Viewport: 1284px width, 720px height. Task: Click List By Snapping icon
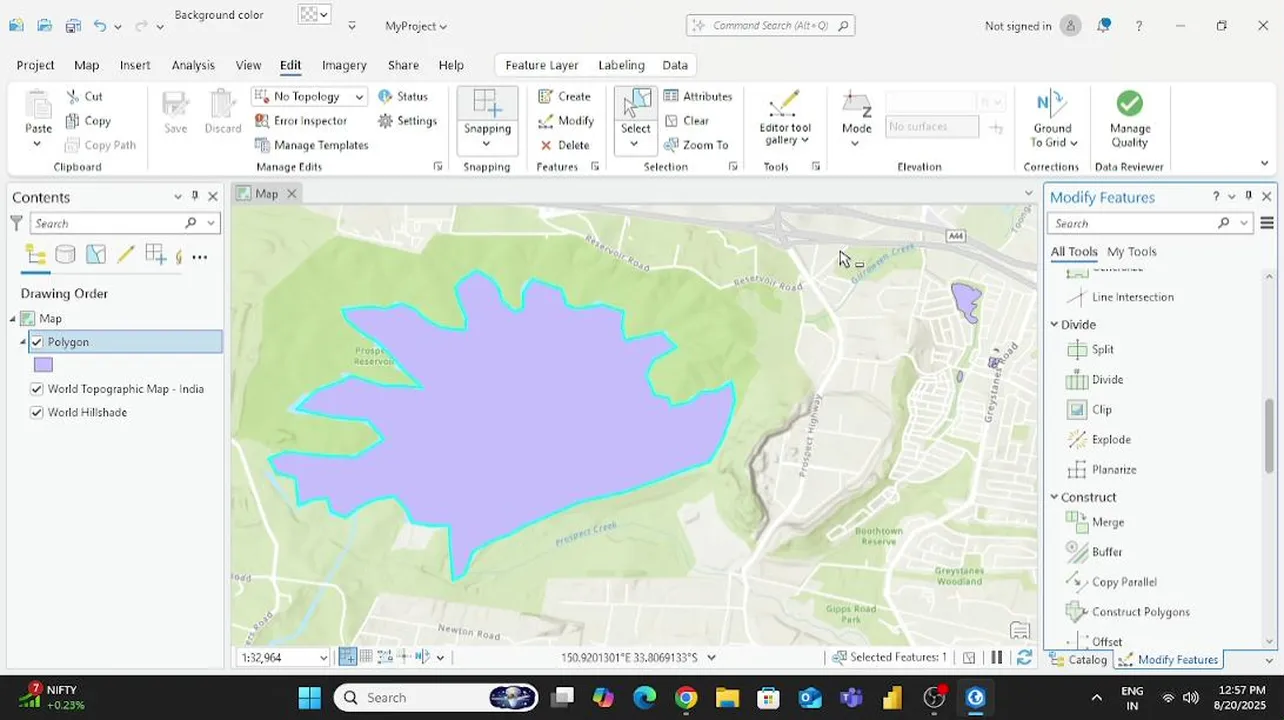coord(155,255)
